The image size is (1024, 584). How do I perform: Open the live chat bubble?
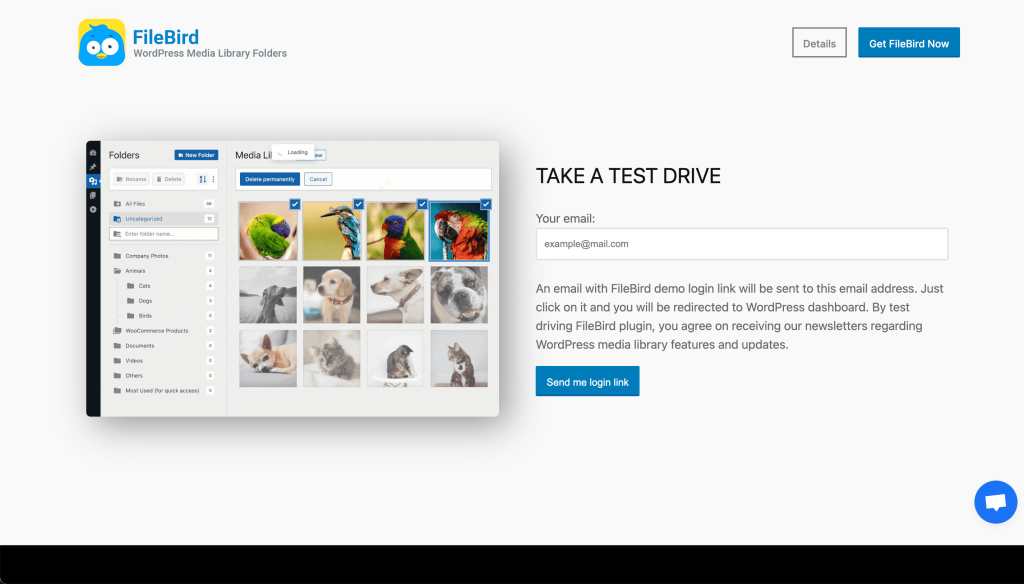coord(994,502)
